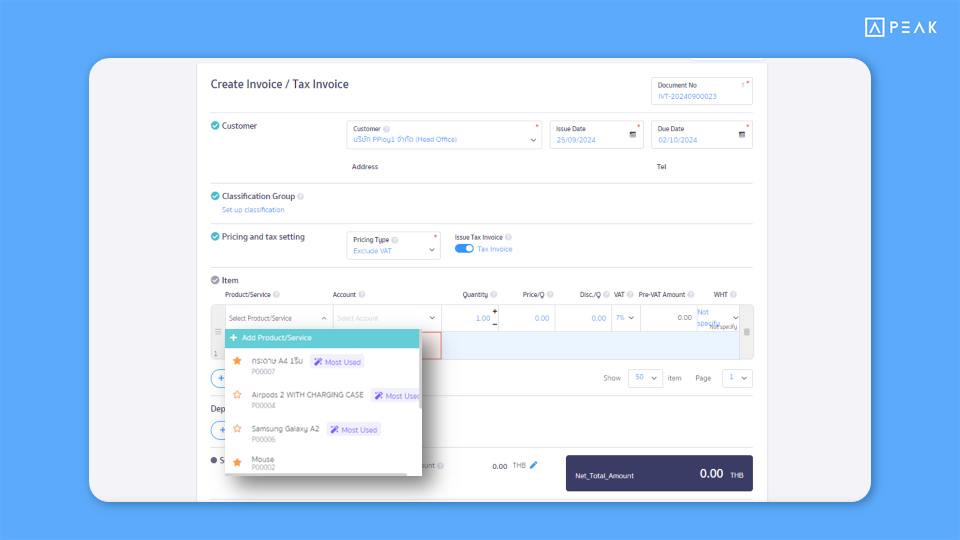The width and height of the screenshot is (960, 540).
Task: Click the help icon next to Price/Q header
Action: [x=550, y=294]
